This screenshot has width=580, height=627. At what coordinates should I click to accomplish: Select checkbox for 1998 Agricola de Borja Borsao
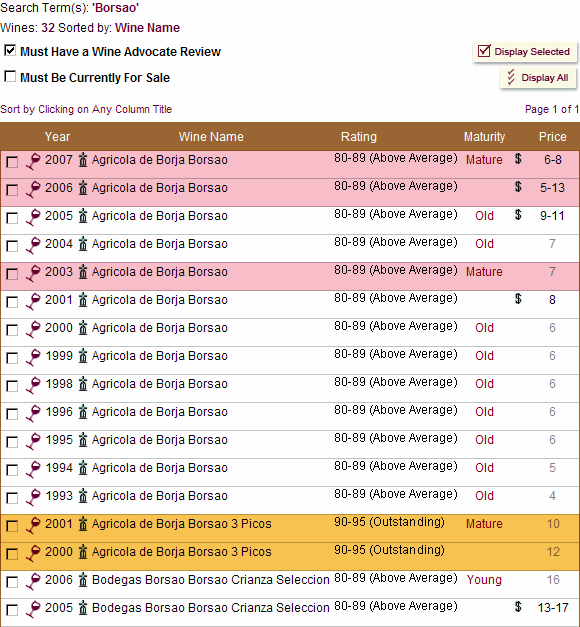click(x=12, y=386)
